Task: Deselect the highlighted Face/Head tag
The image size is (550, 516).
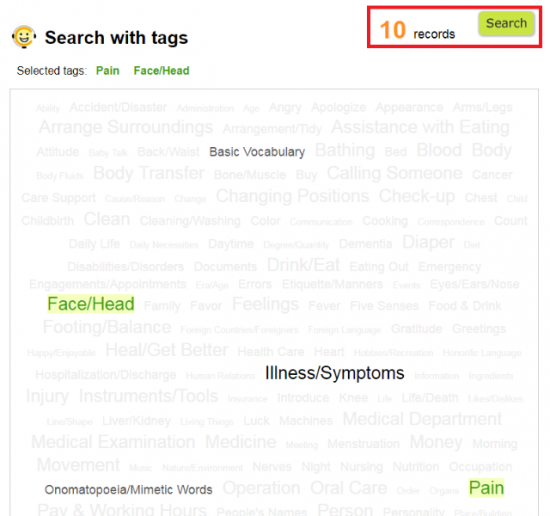Action: tap(91, 304)
